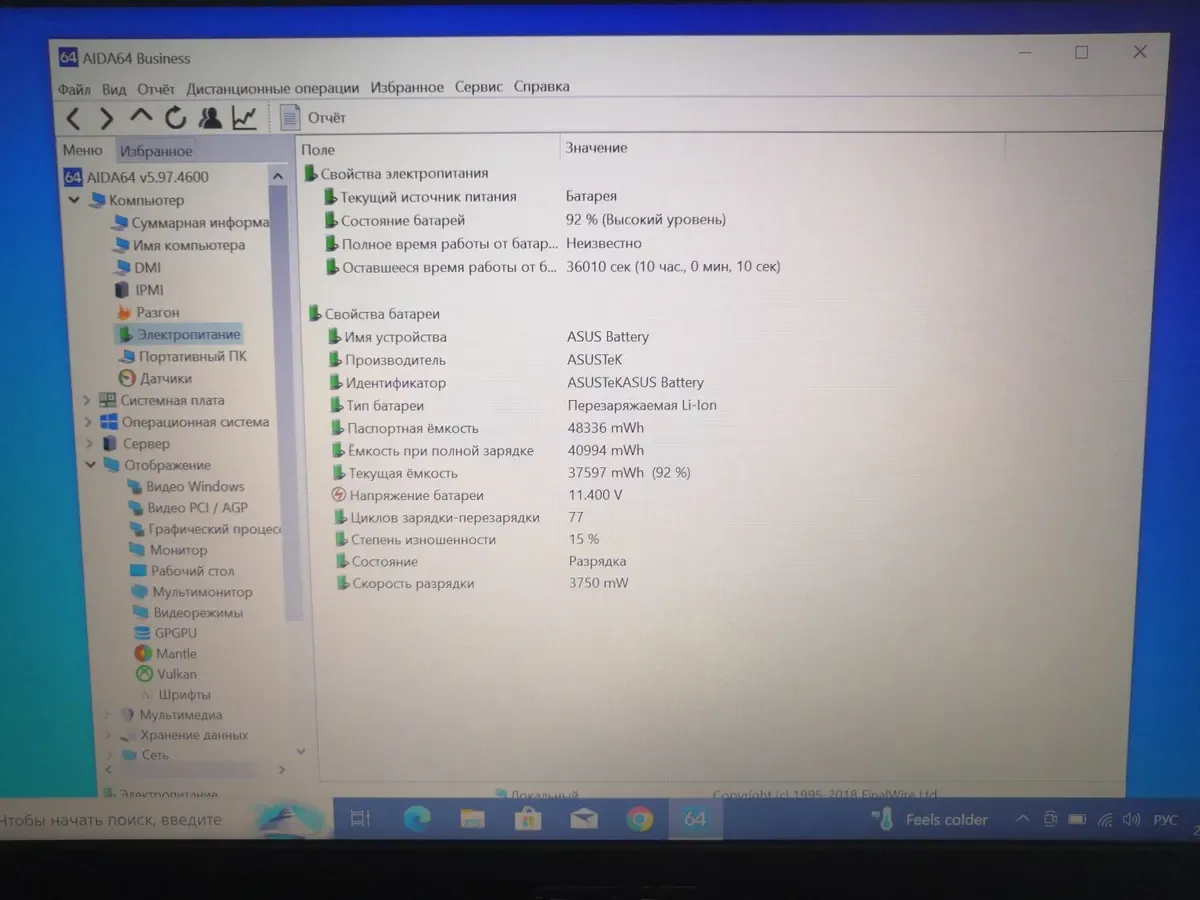Open the Report (Отчёт) toolbar button
Image resolution: width=1200 pixels, height=900 pixels.
[314, 118]
